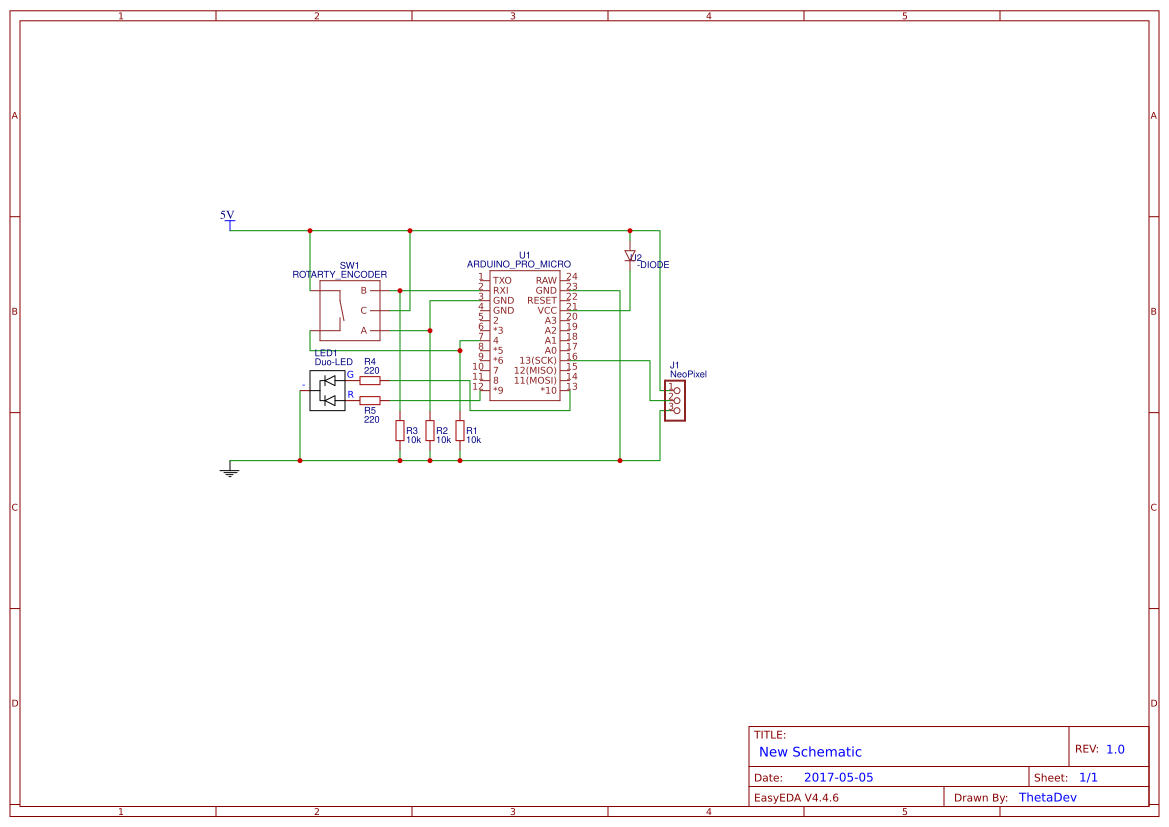Select the R4 designator text
Viewport: 1169px width, 827px height.
[x=370, y=362]
